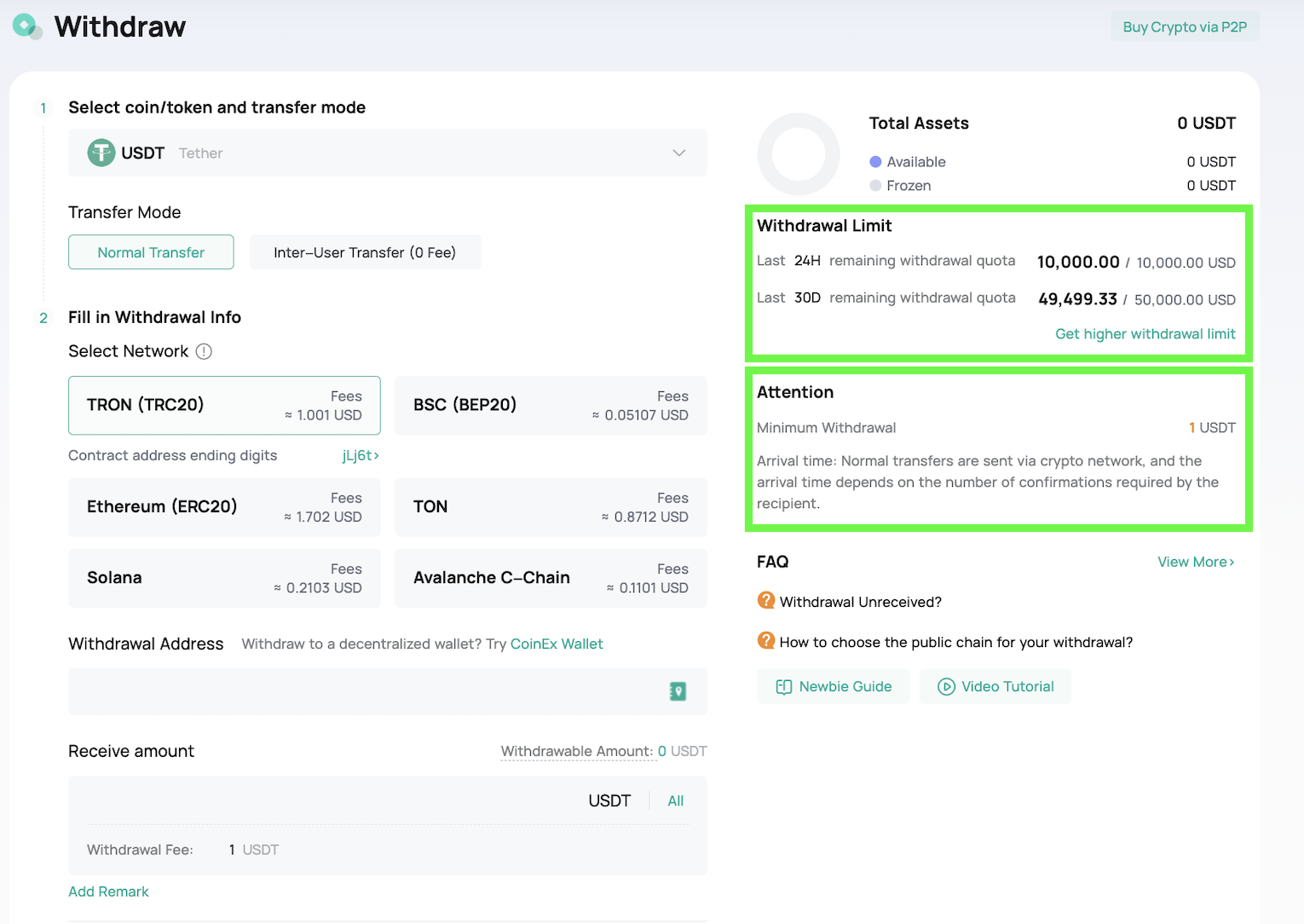Click the Select Network info icon
1304x924 pixels.
204,351
